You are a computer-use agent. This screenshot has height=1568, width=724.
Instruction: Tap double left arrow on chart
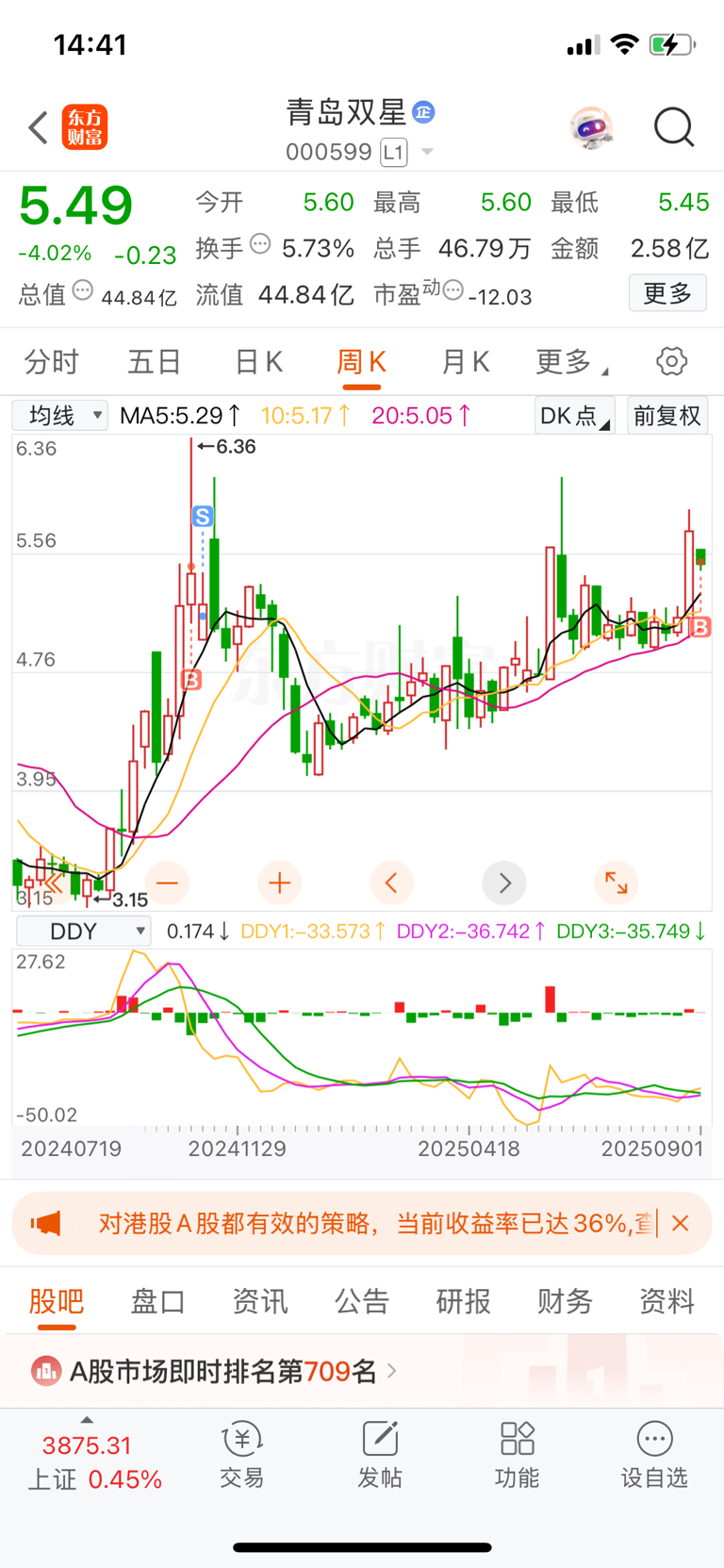(54, 883)
